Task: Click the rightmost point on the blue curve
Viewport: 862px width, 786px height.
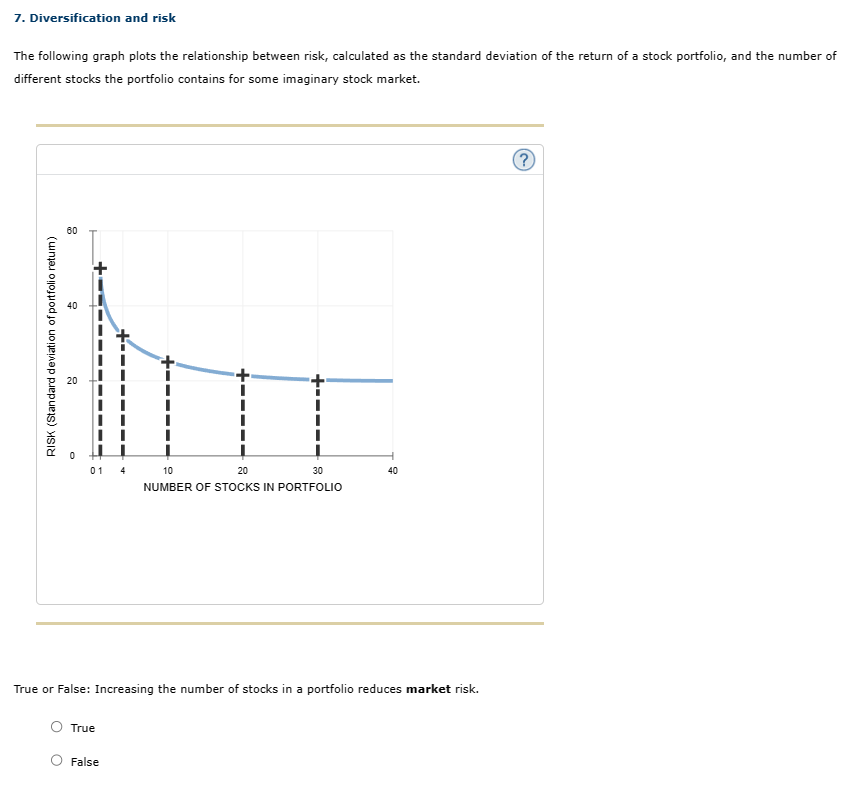Action: 388,380
